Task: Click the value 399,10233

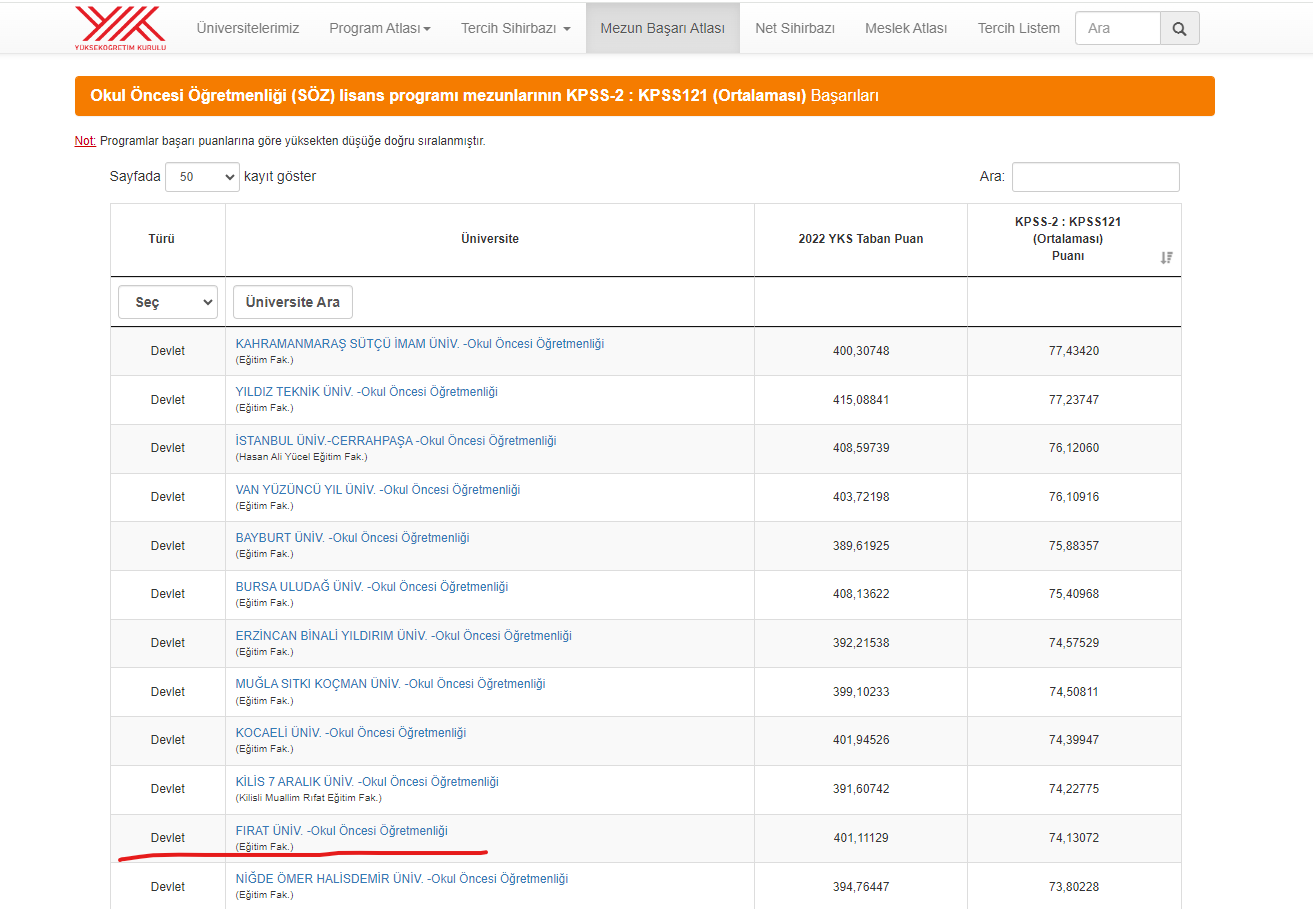Action: [861, 692]
